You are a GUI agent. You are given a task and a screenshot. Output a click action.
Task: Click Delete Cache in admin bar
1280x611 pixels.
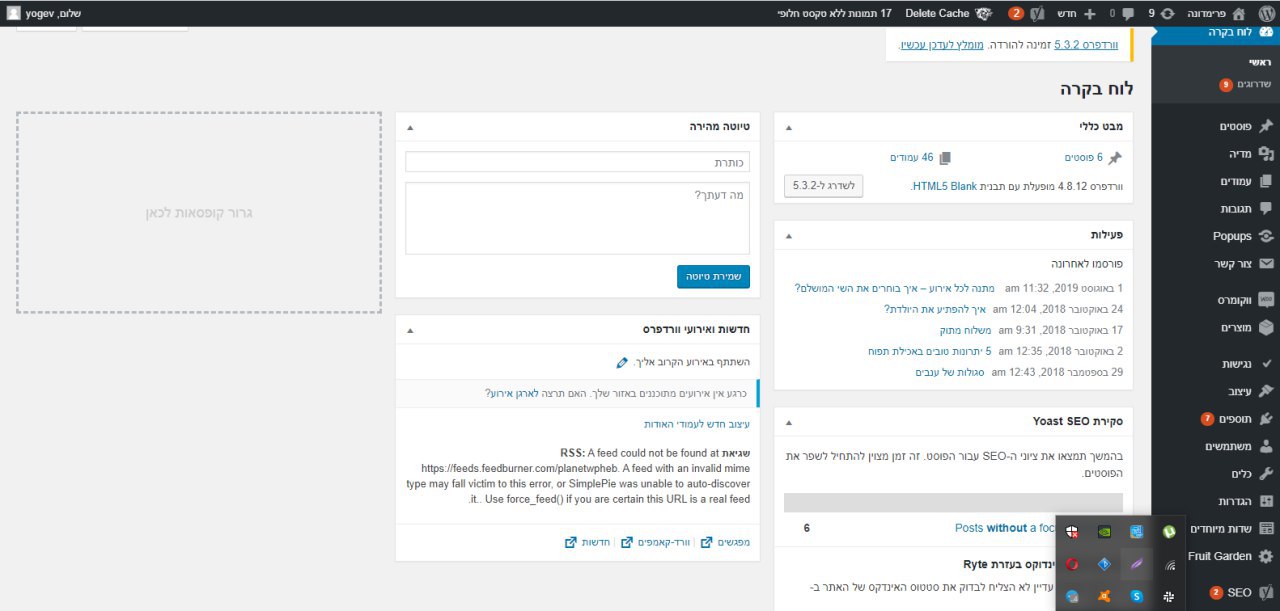click(x=937, y=13)
